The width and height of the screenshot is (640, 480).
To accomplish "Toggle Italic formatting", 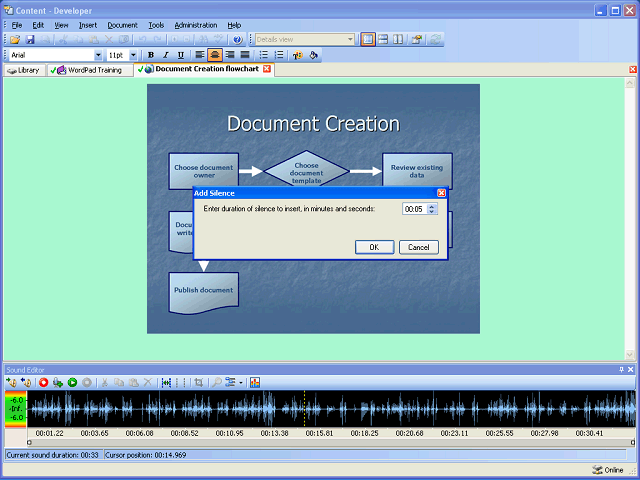I will pos(165,55).
